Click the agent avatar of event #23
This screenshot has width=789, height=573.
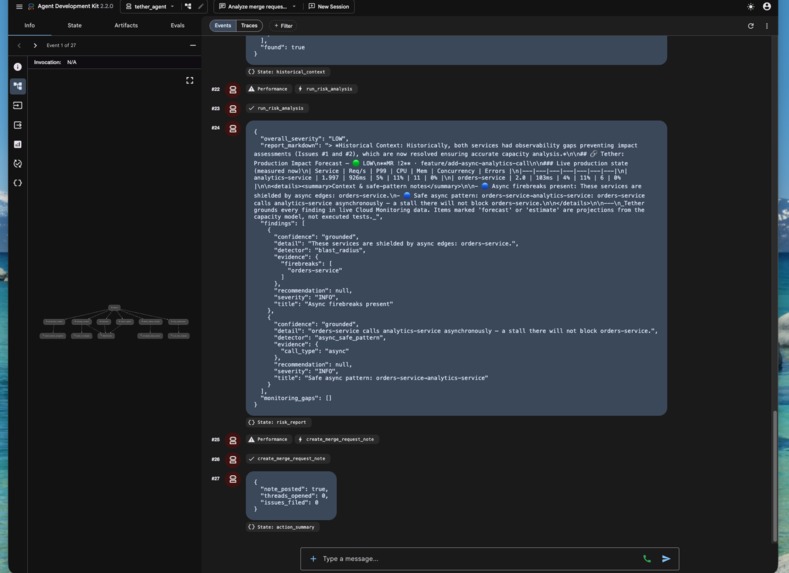coord(232,109)
